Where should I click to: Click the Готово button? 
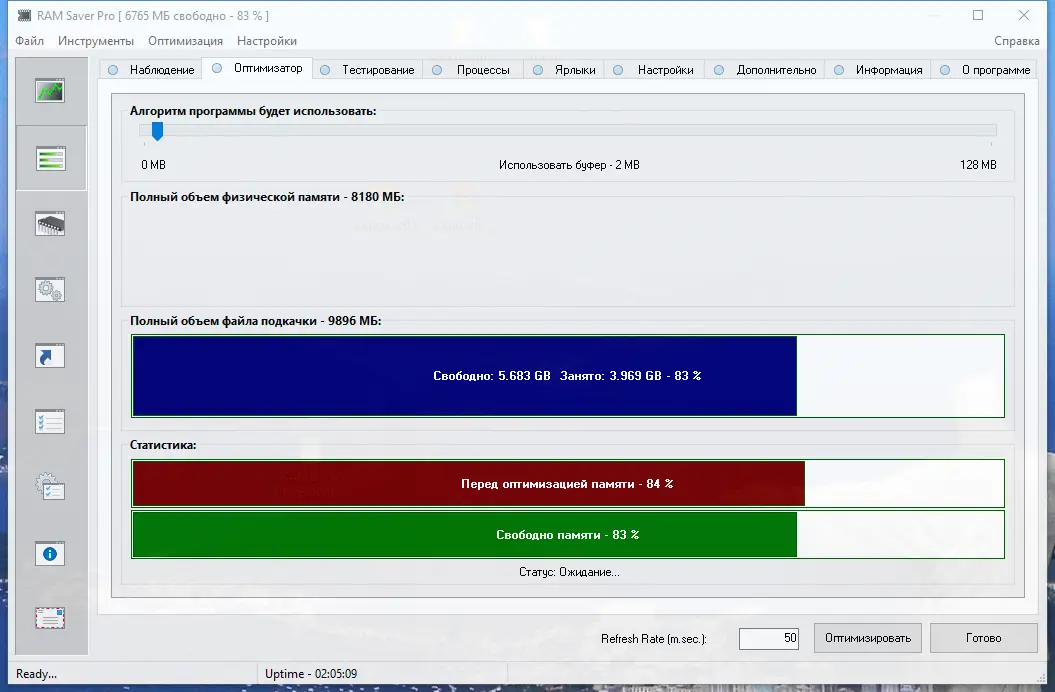click(983, 638)
